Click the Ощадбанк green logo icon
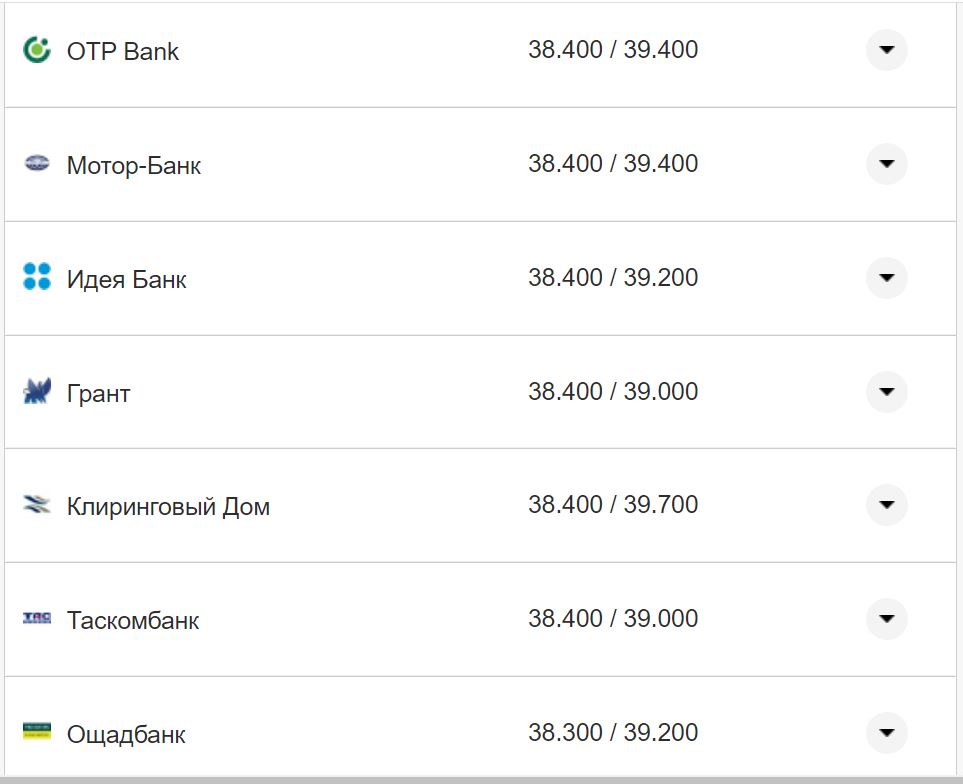This screenshot has height=784, width=963. coord(37,732)
